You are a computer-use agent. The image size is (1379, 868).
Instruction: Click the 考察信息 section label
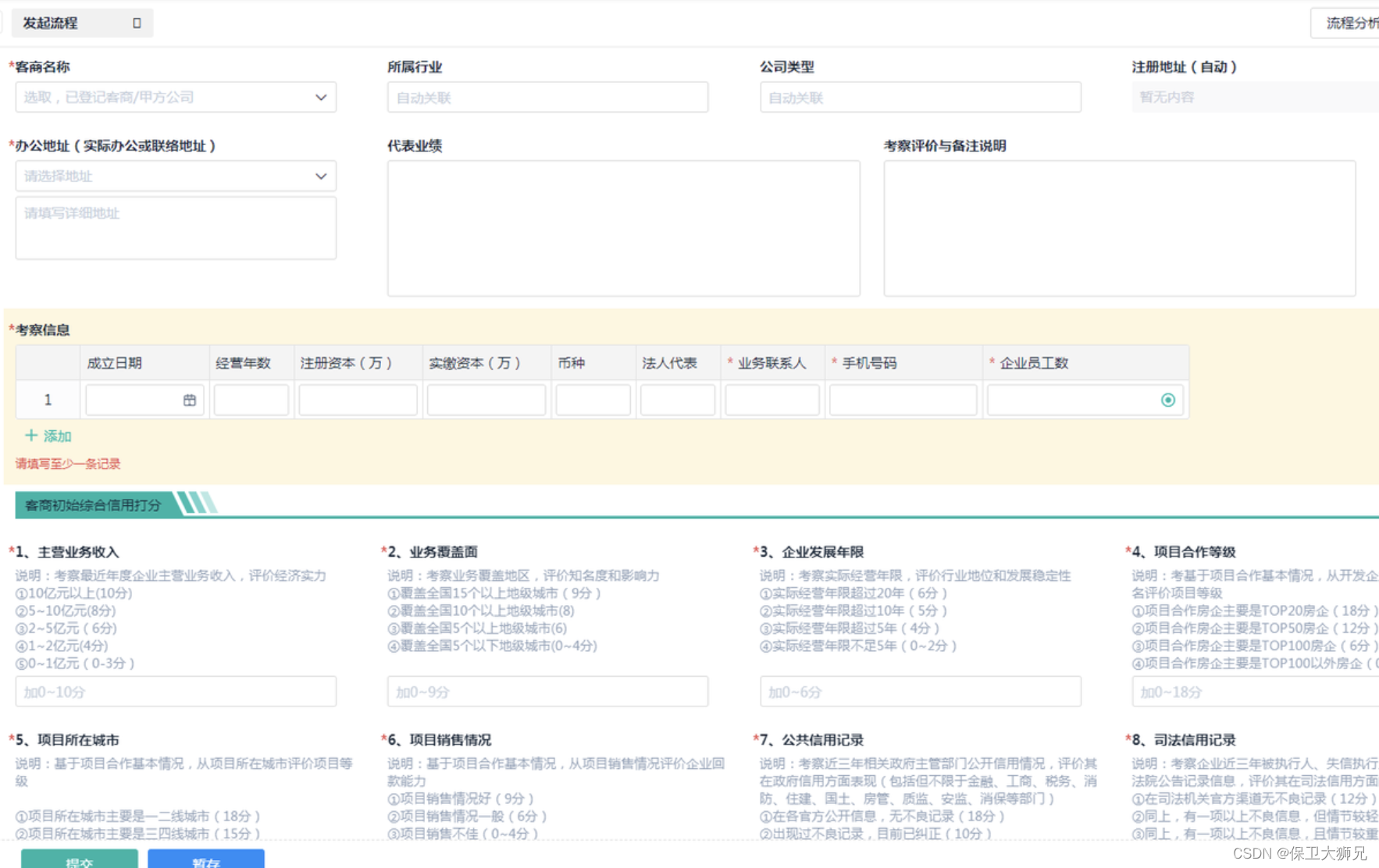[x=42, y=329]
